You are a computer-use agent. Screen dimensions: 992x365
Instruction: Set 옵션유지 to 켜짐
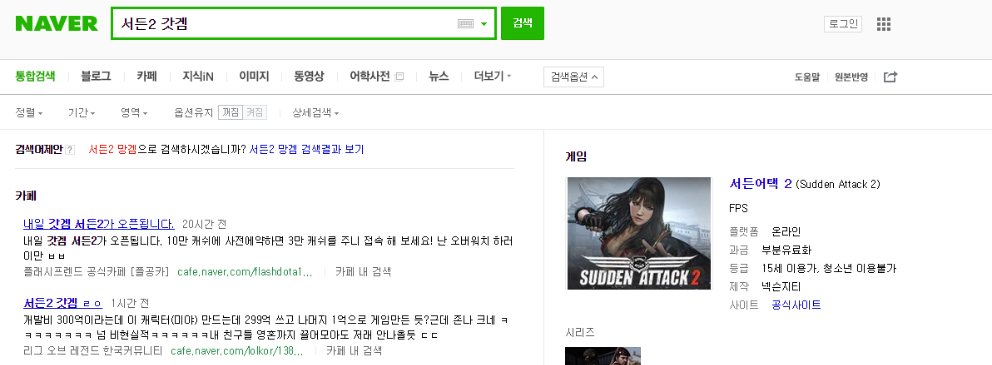pos(254,113)
